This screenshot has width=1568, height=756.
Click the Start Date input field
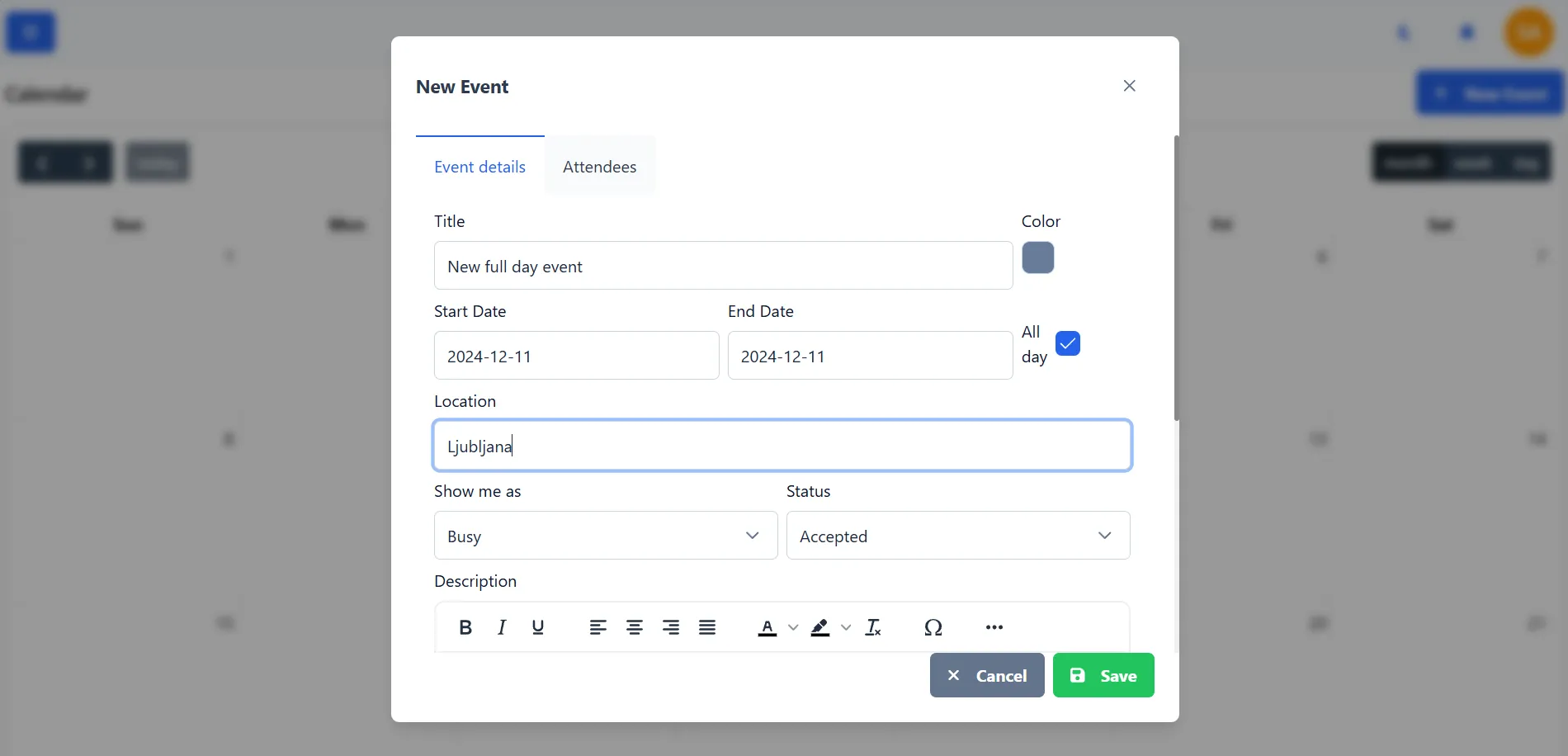[576, 355]
